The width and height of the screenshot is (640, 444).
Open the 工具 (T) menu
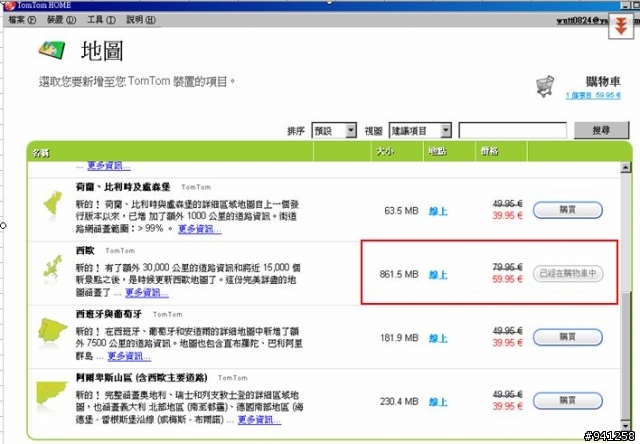click(101, 19)
